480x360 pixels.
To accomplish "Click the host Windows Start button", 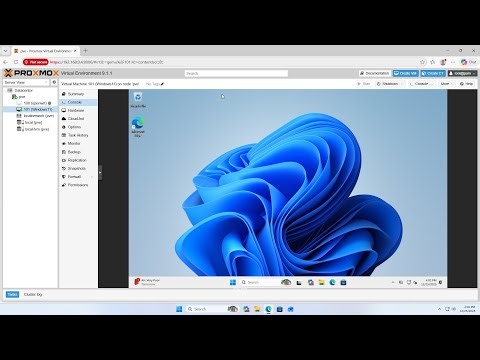I will (x=179, y=309).
